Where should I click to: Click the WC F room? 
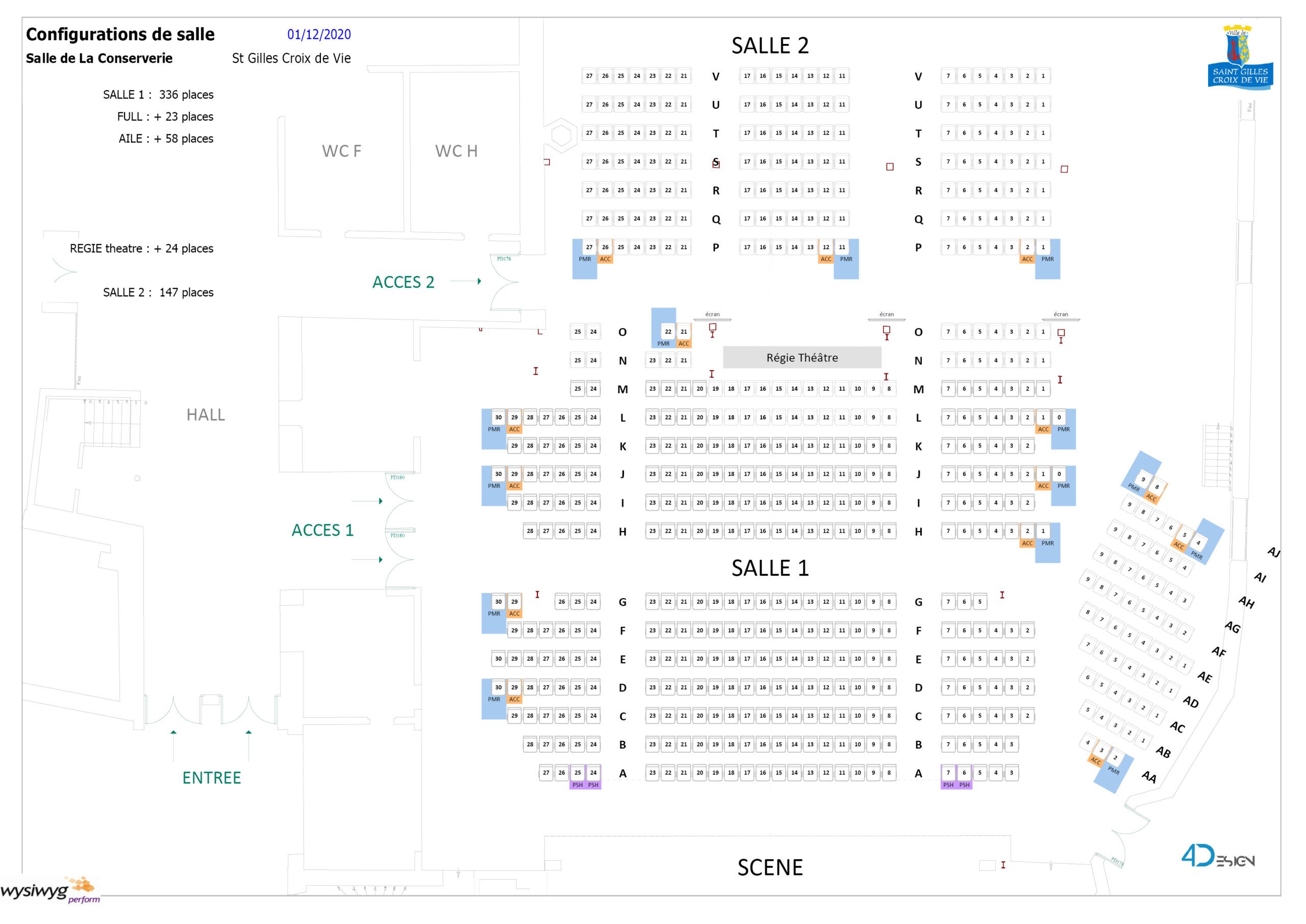click(x=341, y=152)
